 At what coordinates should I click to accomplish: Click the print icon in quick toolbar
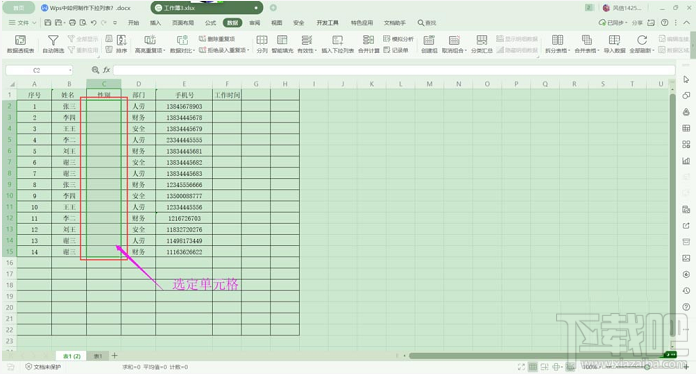(x=72, y=23)
